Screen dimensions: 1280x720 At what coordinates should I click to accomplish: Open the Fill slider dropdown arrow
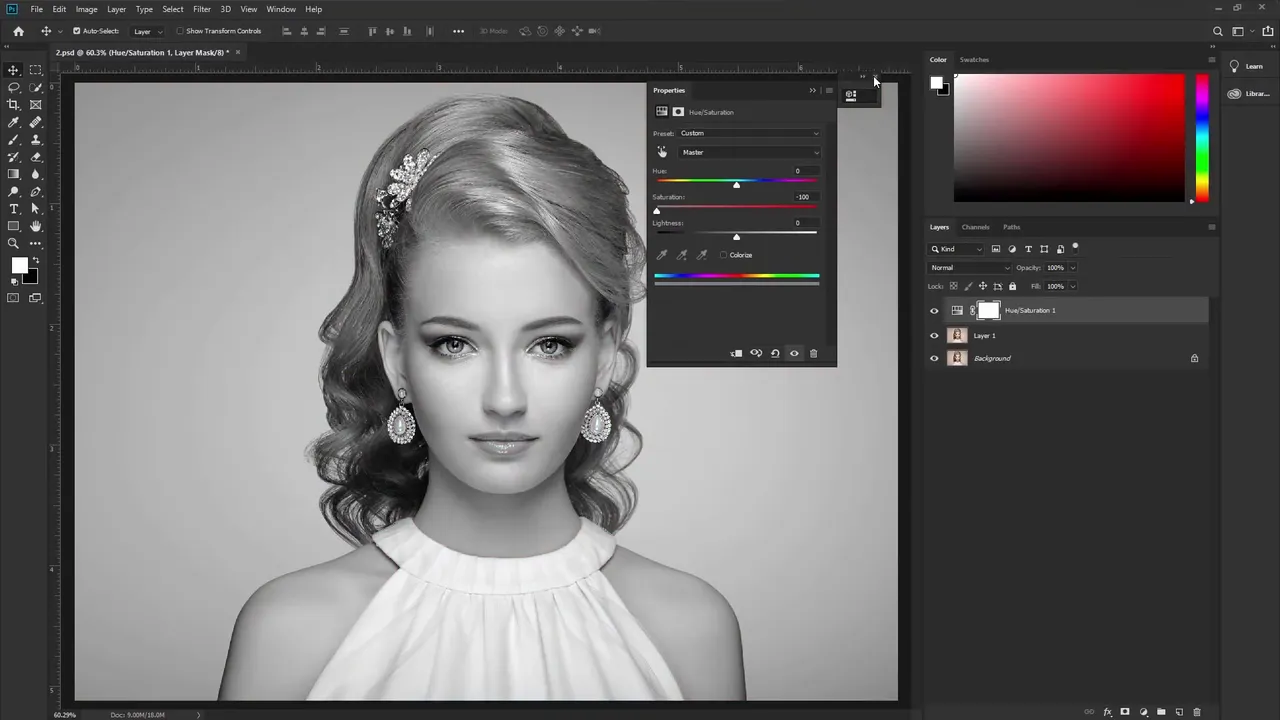click(x=1073, y=286)
